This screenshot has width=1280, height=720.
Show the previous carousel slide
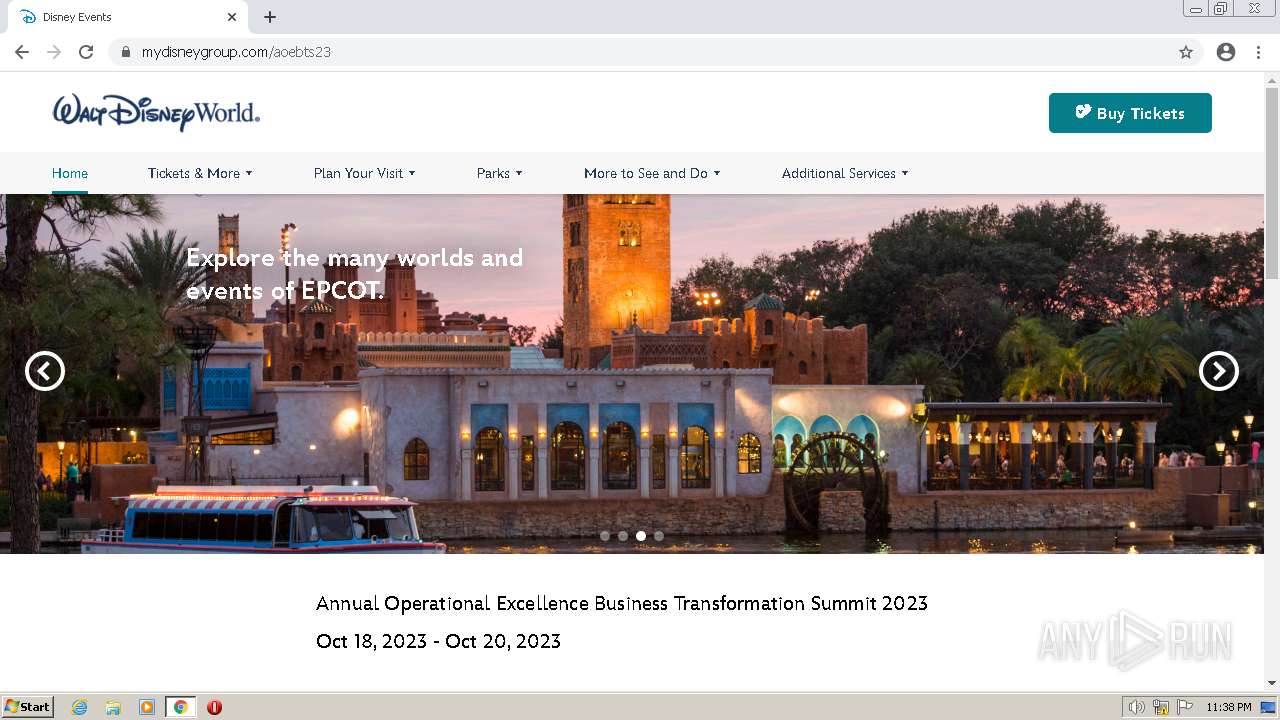pos(45,371)
